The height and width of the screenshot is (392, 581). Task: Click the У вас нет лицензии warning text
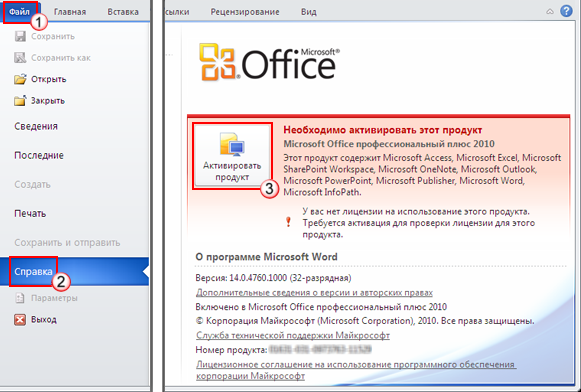(x=419, y=223)
